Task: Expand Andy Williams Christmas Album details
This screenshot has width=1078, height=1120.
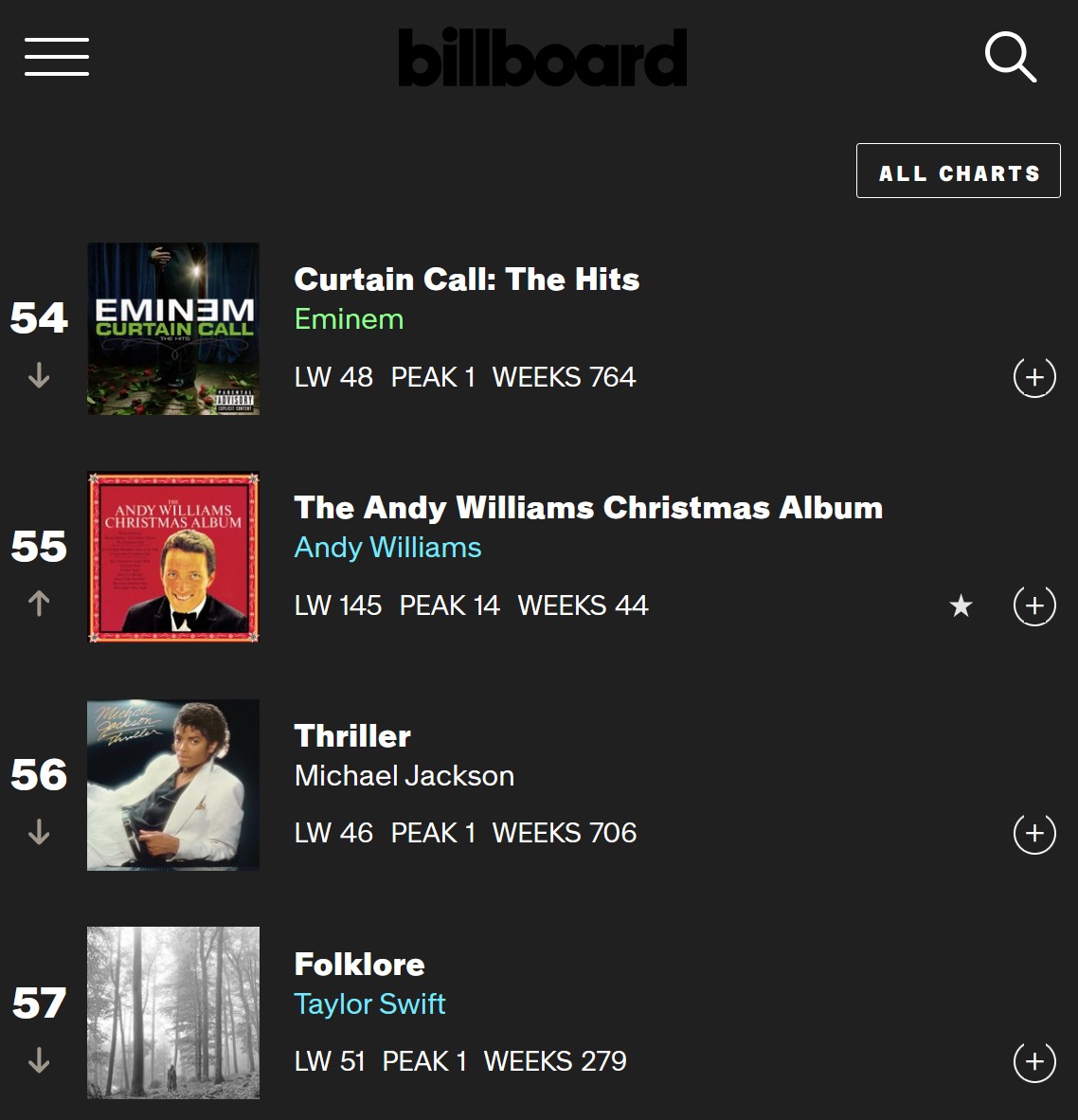Action: 1034,605
